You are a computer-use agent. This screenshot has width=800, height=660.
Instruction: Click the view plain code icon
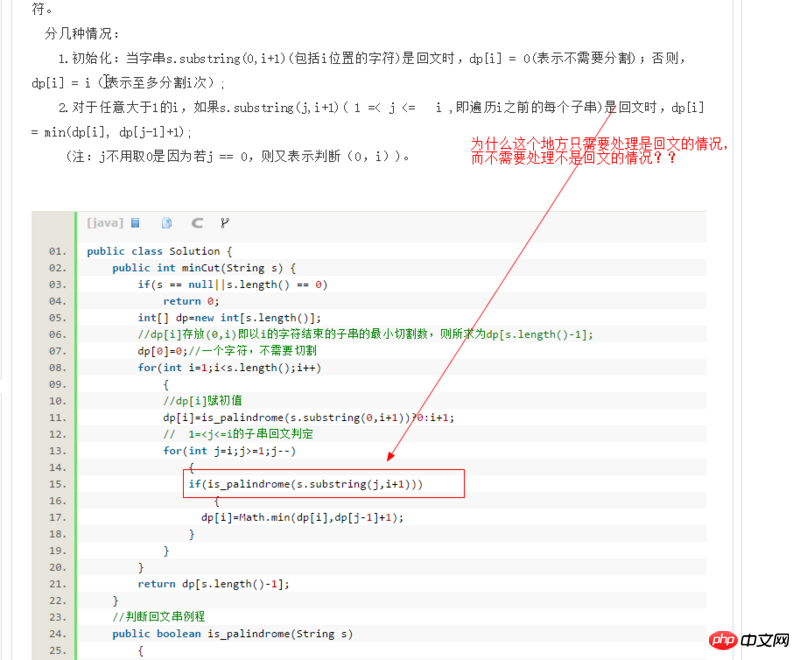click(135, 223)
